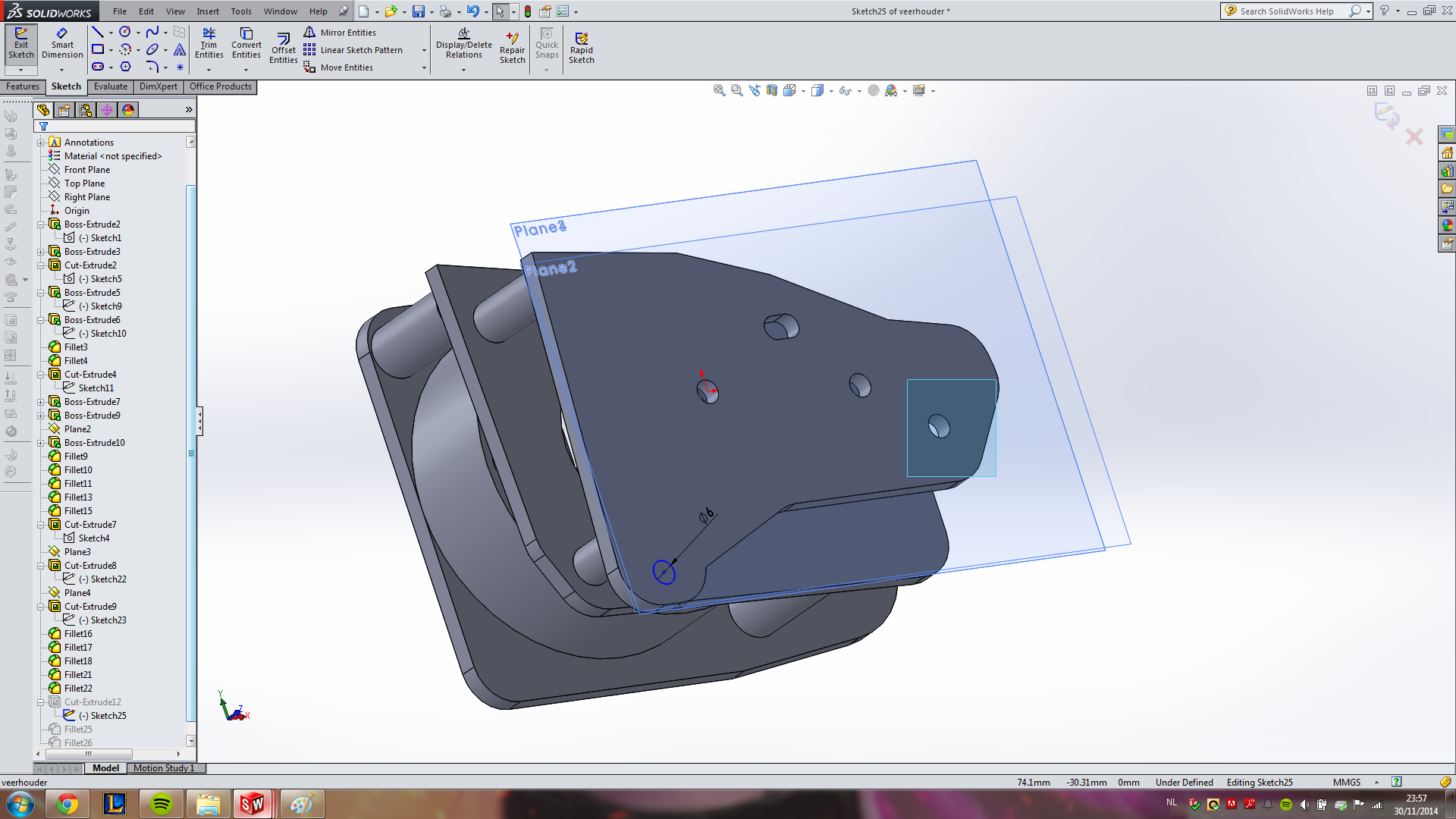1456x819 pixels.
Task: Switch to Motion Study 1 tab
Action: (x=164, y=768)
